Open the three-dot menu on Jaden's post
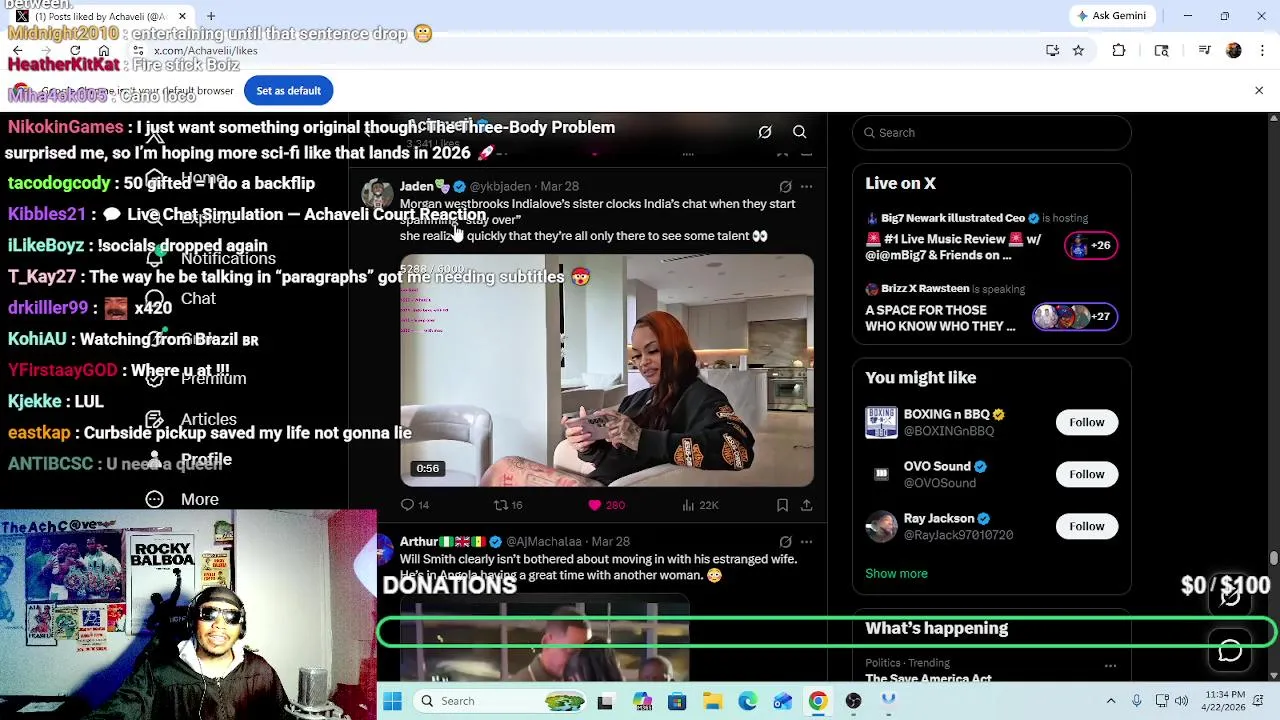 [806, 186]
